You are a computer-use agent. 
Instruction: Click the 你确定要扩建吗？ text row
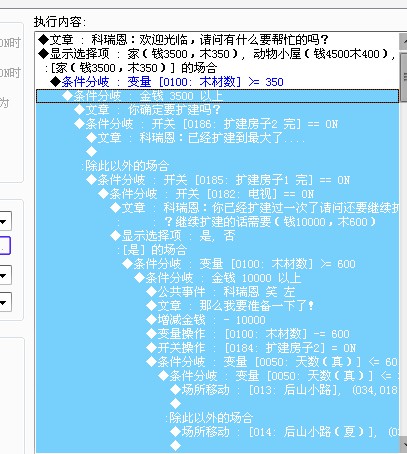coord(217,110)
